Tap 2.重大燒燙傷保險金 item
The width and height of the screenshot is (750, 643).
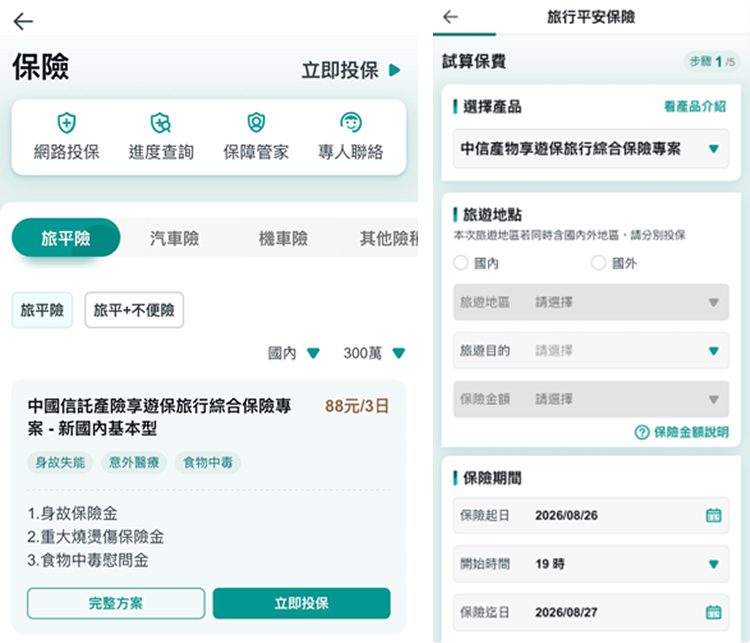(x=96, y=537)
